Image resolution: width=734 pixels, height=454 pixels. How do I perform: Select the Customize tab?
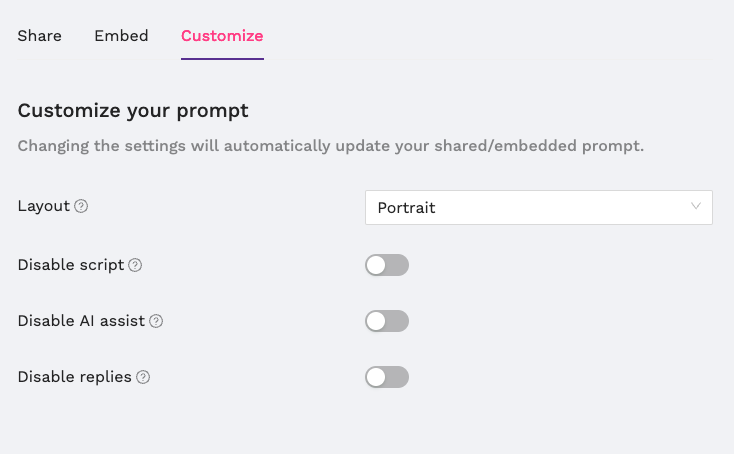coord(222,36)
